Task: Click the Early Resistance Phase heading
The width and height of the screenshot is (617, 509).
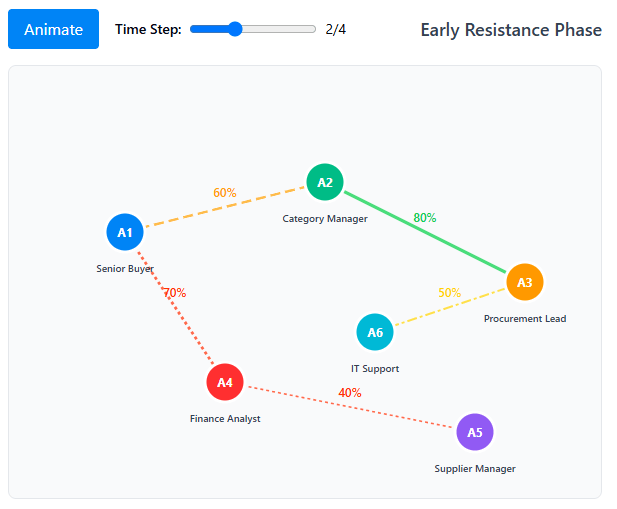Action: (x=511, y=30)
